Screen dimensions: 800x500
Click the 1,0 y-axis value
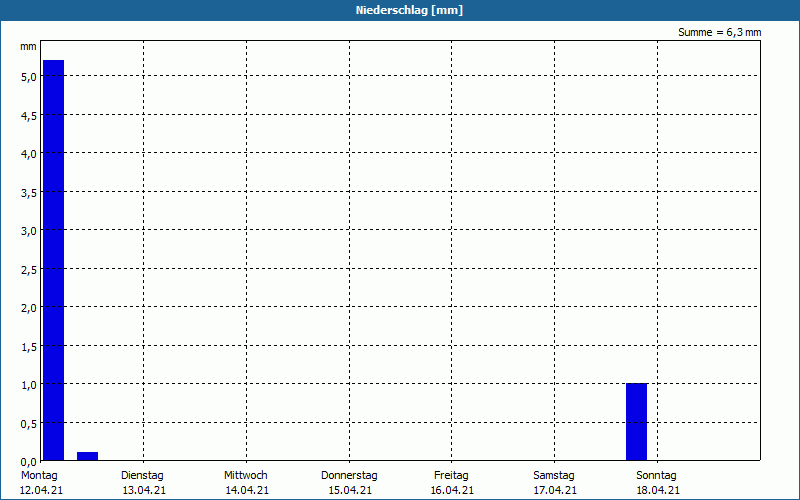29,385
